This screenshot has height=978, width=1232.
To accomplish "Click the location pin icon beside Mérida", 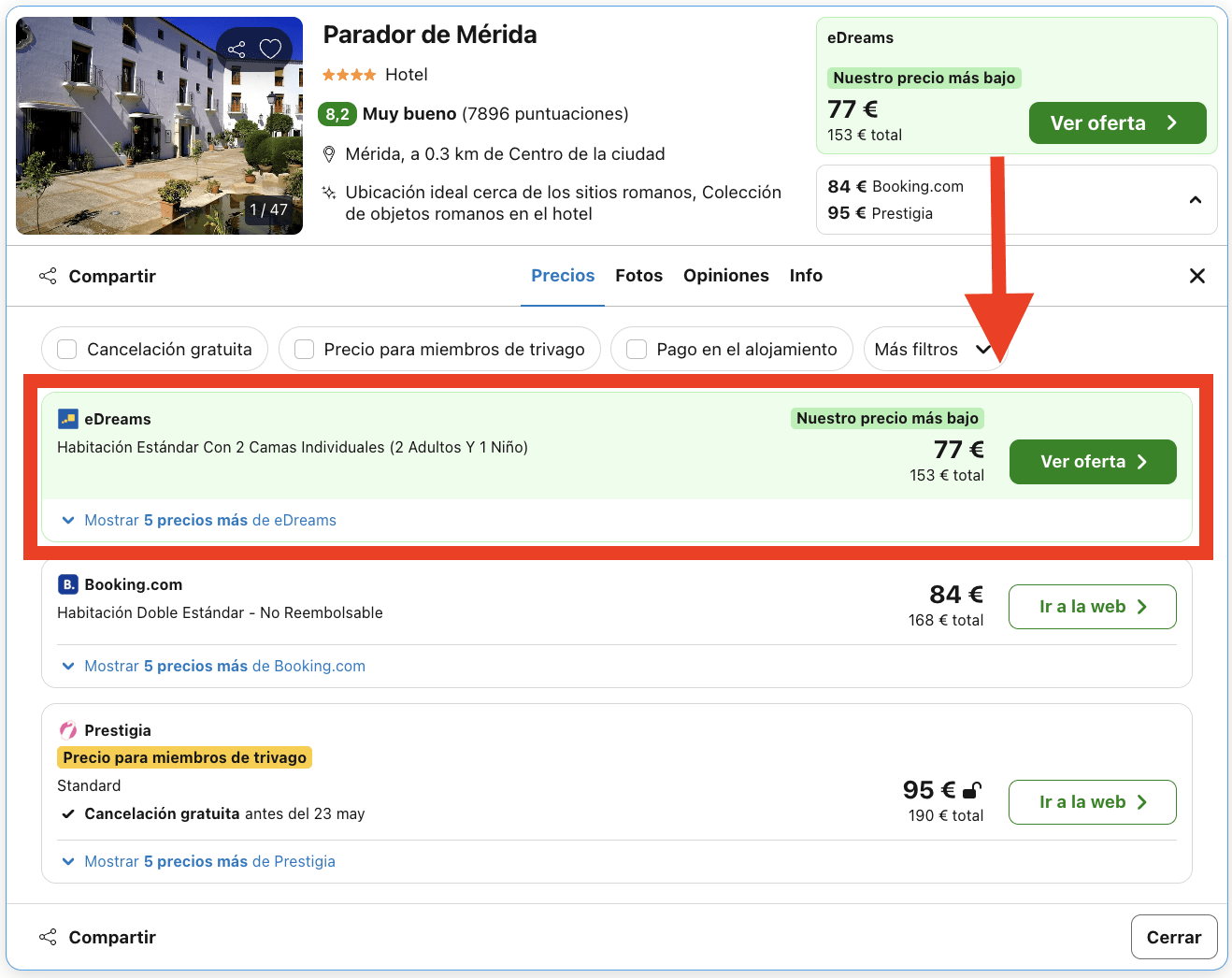I will (x=329, y=154).
